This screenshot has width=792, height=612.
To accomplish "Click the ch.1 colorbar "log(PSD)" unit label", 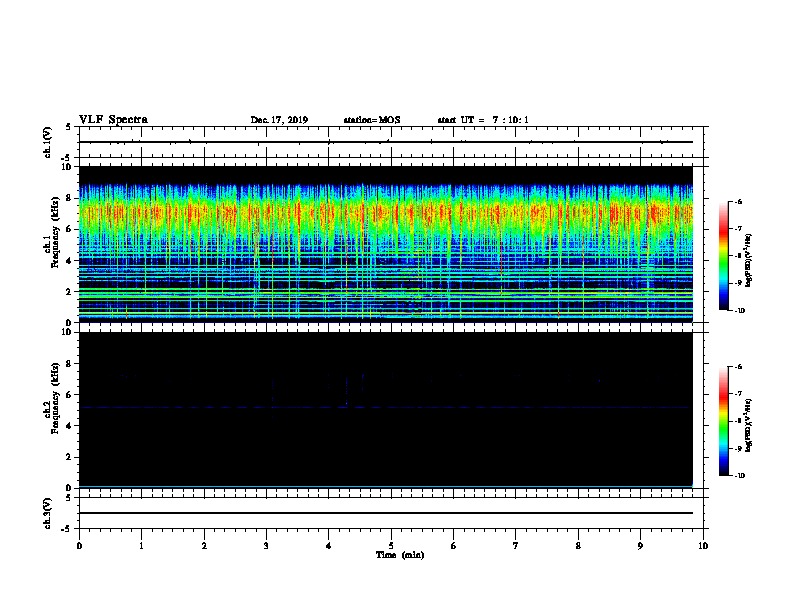I will click(749, 260).
